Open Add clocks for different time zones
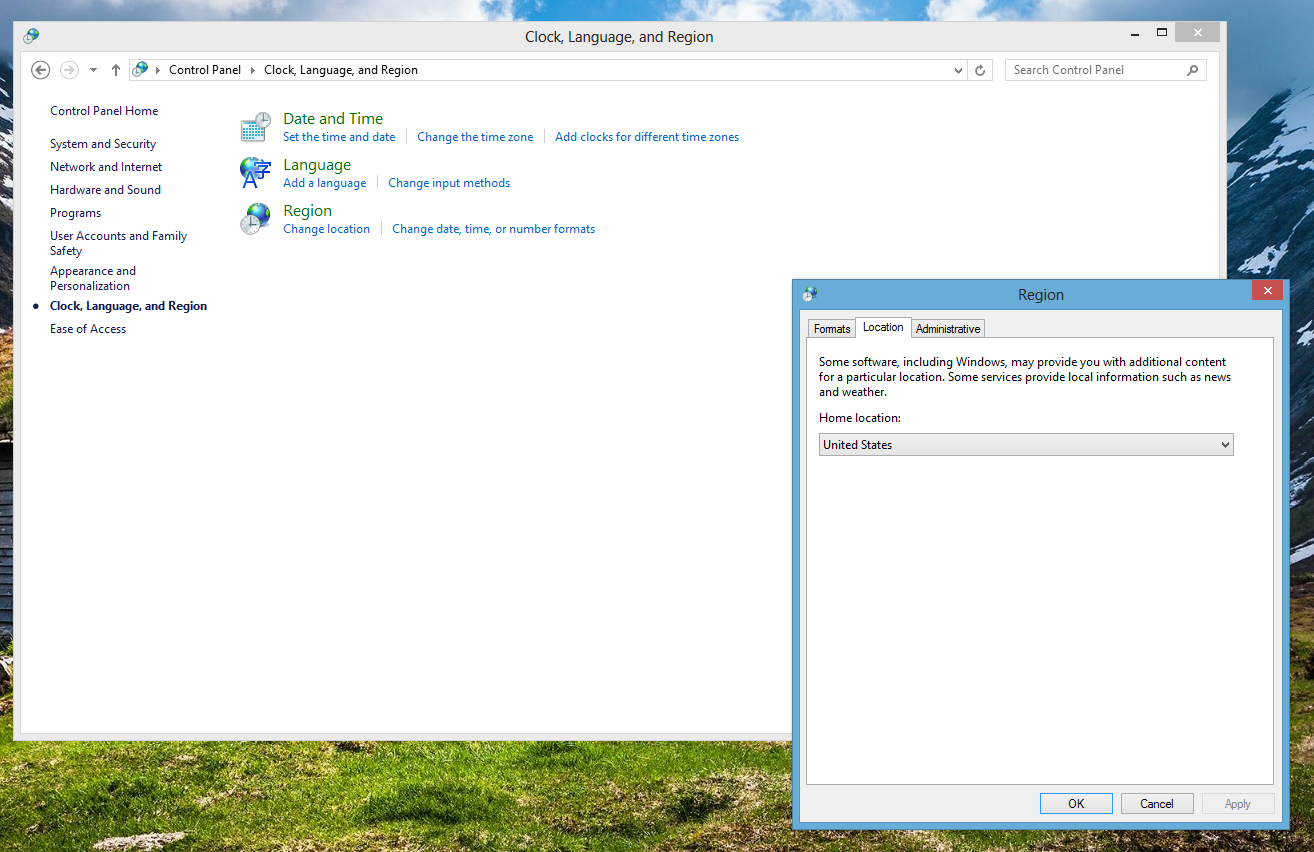Viewport: 1314px width, 852px height. pos(647,137)
